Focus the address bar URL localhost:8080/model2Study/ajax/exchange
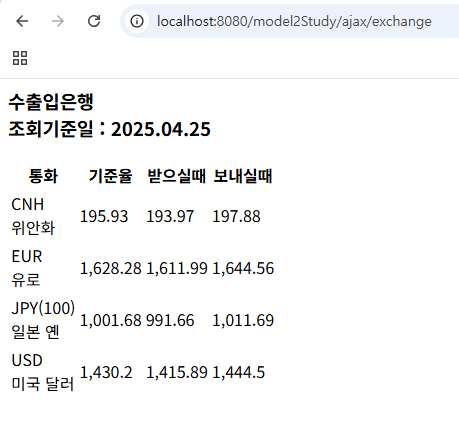 tap(294, 22)
